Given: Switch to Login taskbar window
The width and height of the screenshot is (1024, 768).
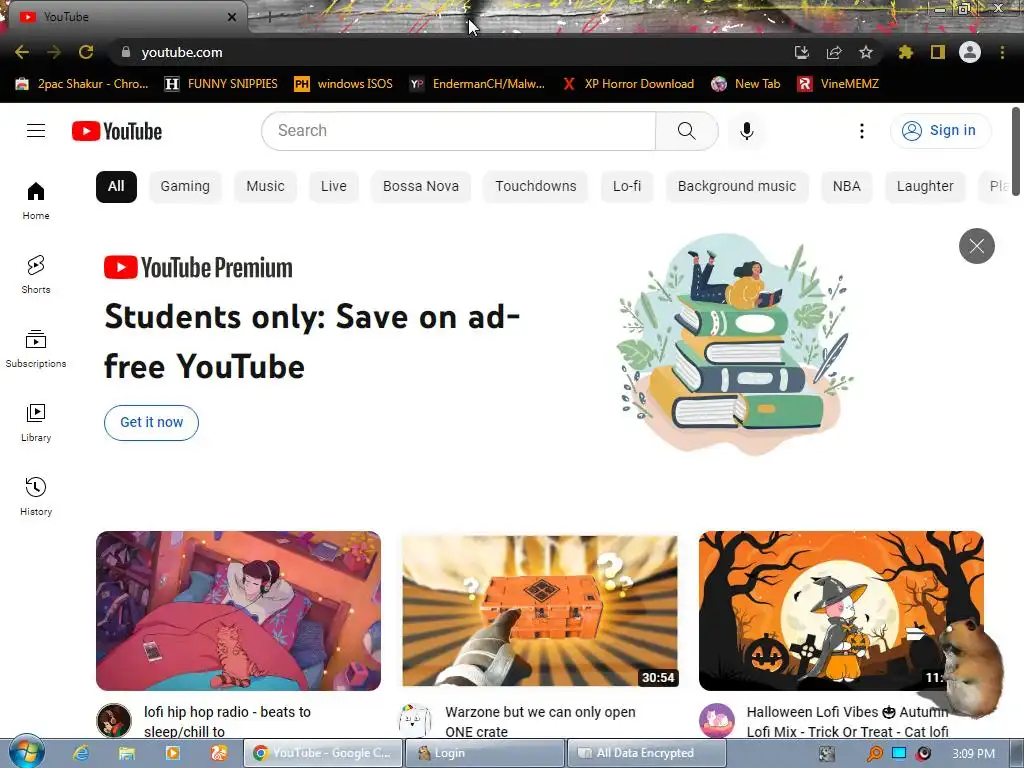Looking at the screenshot, I should tap(485, 753).
